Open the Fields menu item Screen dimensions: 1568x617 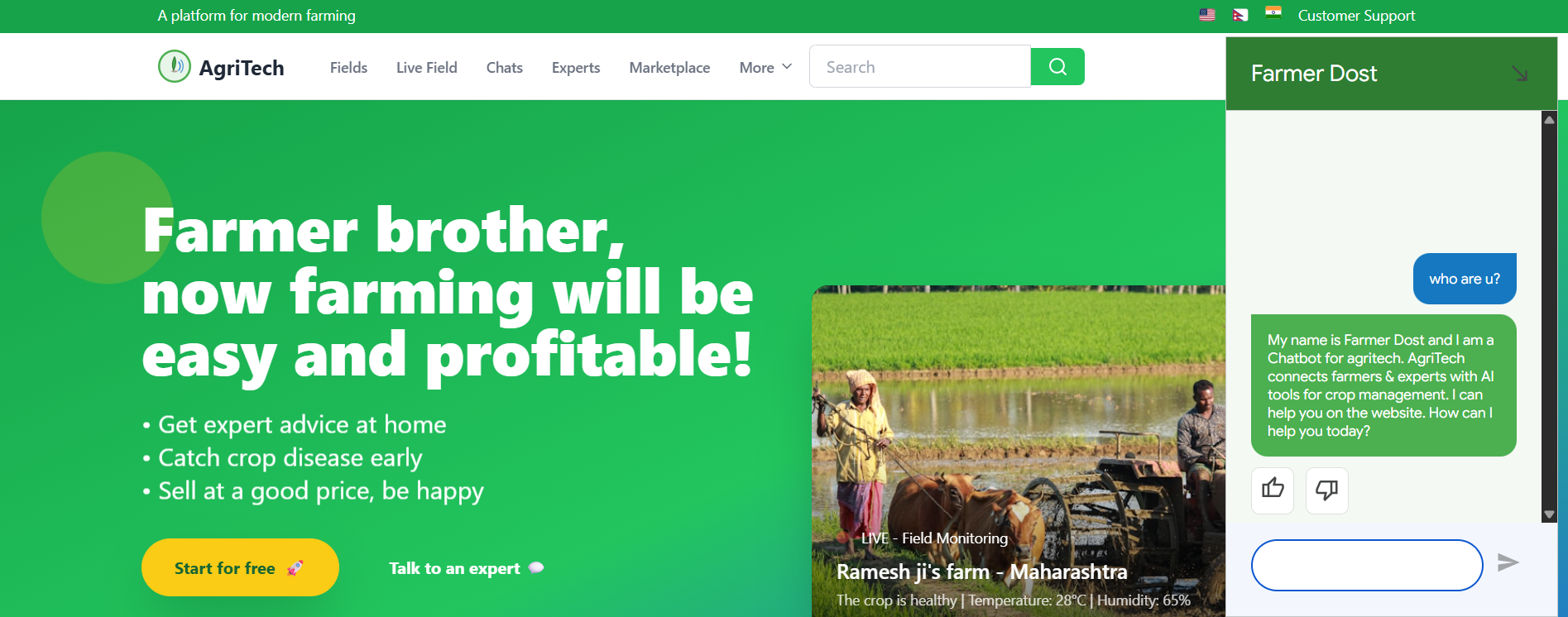(348, 68)
